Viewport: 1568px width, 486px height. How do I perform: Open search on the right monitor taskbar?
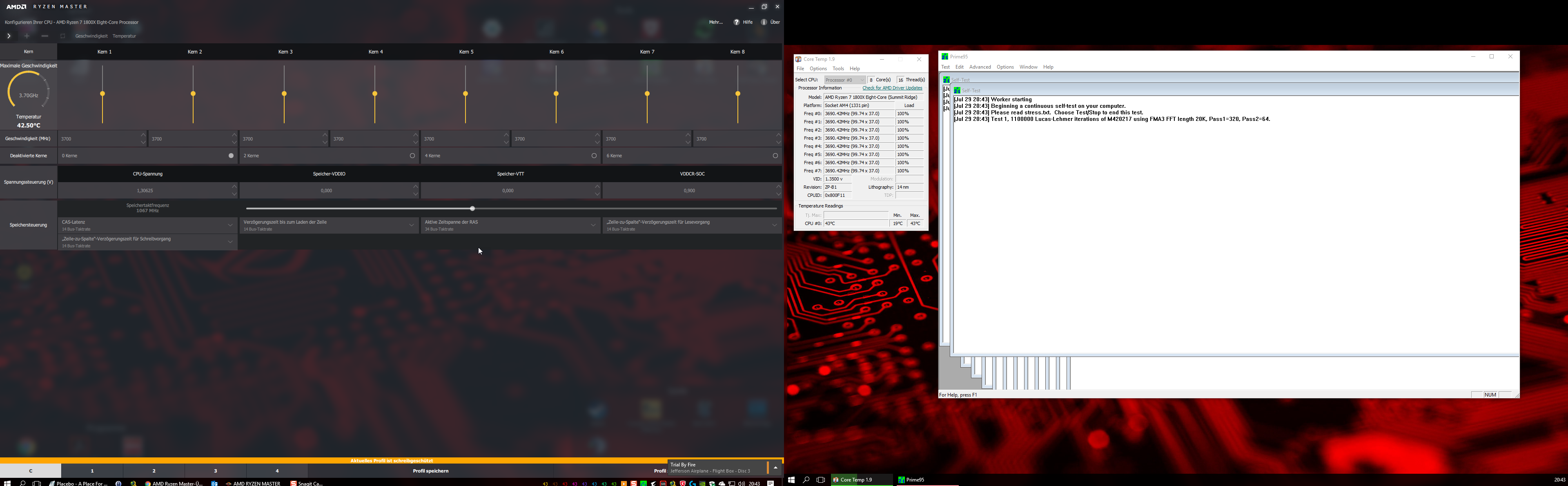(806, 480)
